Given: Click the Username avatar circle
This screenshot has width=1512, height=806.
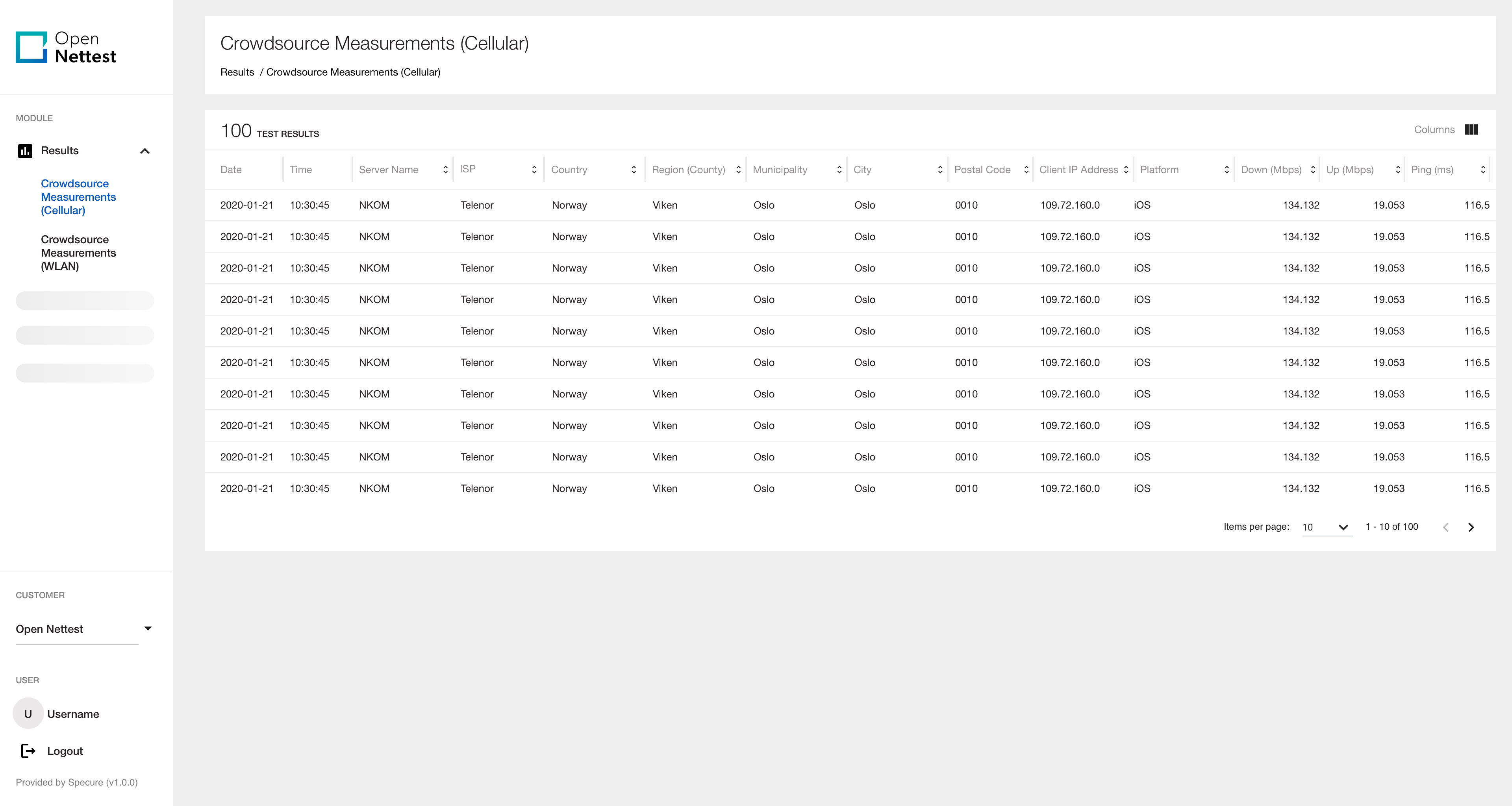Looking at the screenshot, I should pos(28,714).
